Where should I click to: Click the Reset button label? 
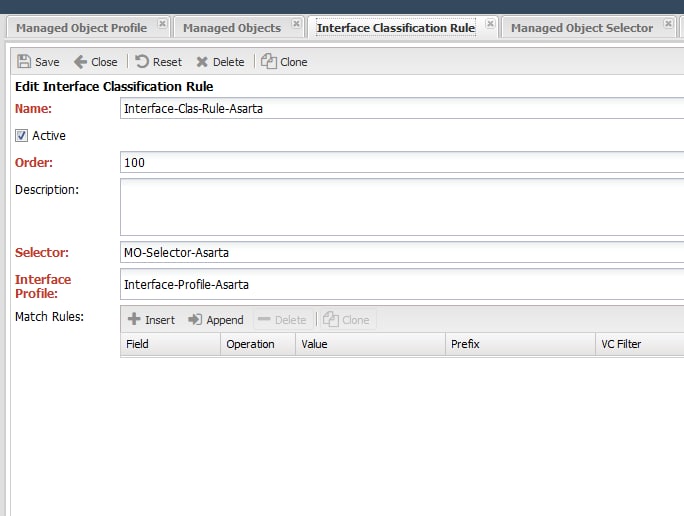(x=167, y=62)
